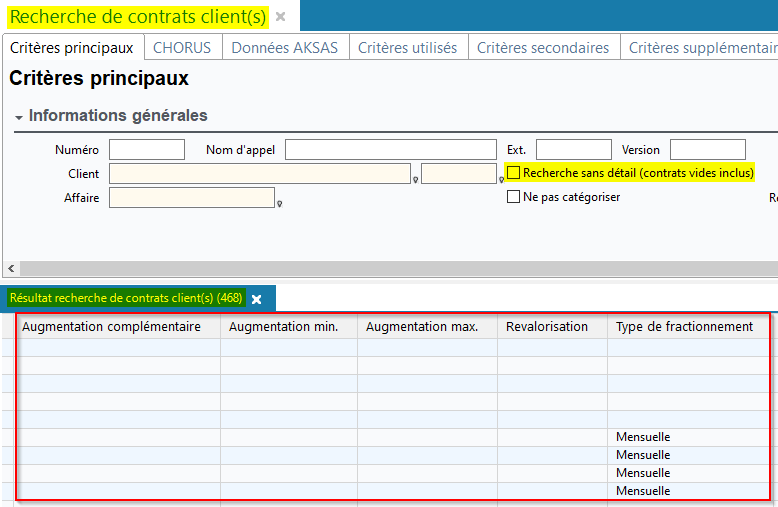The height and width of the screenshot is (507, 778).
Task: Open the Affaire field lookup icon
Action: pyautogui.click(x=279, y=203)
